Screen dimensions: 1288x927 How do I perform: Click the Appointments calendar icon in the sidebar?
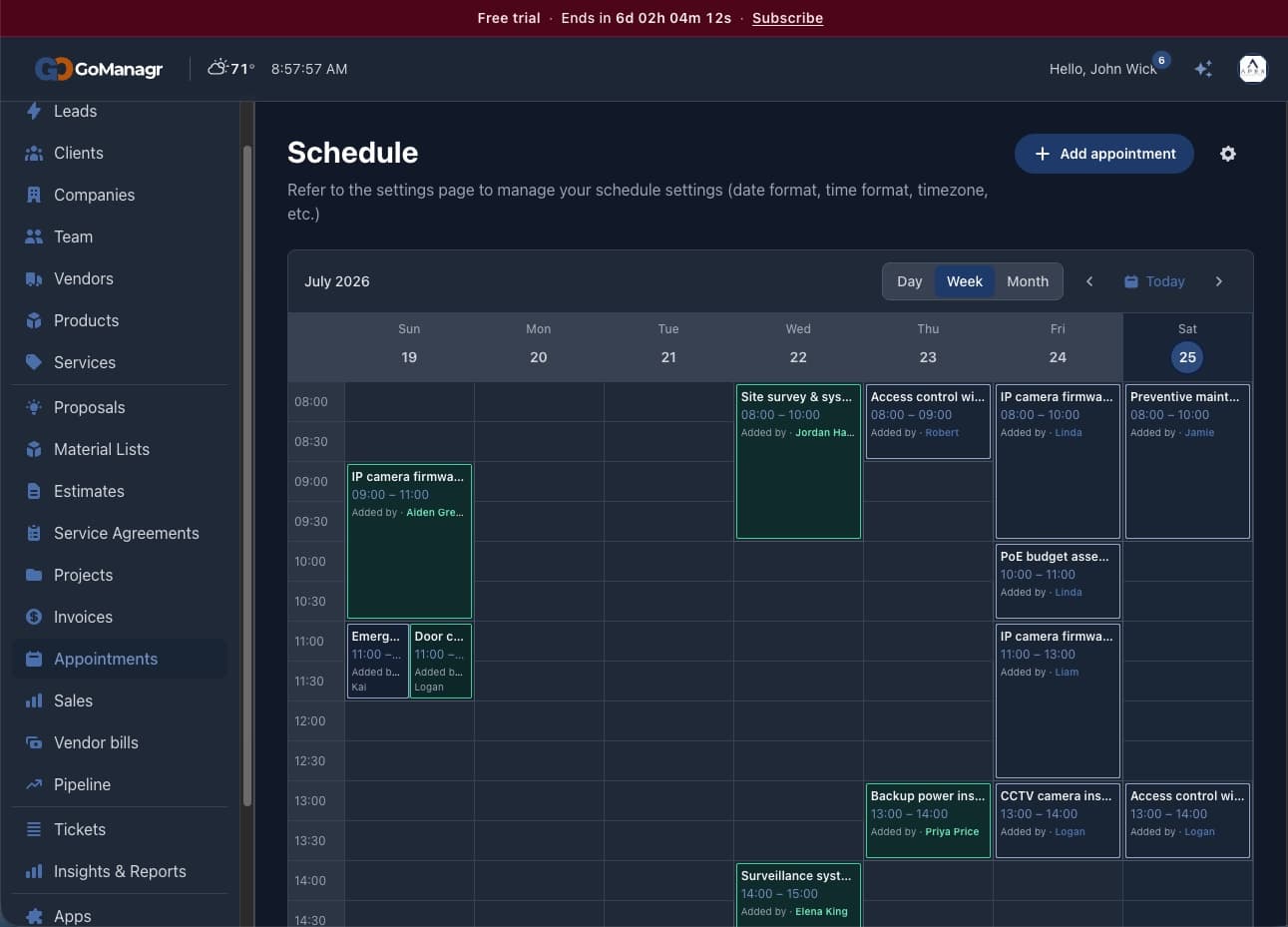point(34,659)
